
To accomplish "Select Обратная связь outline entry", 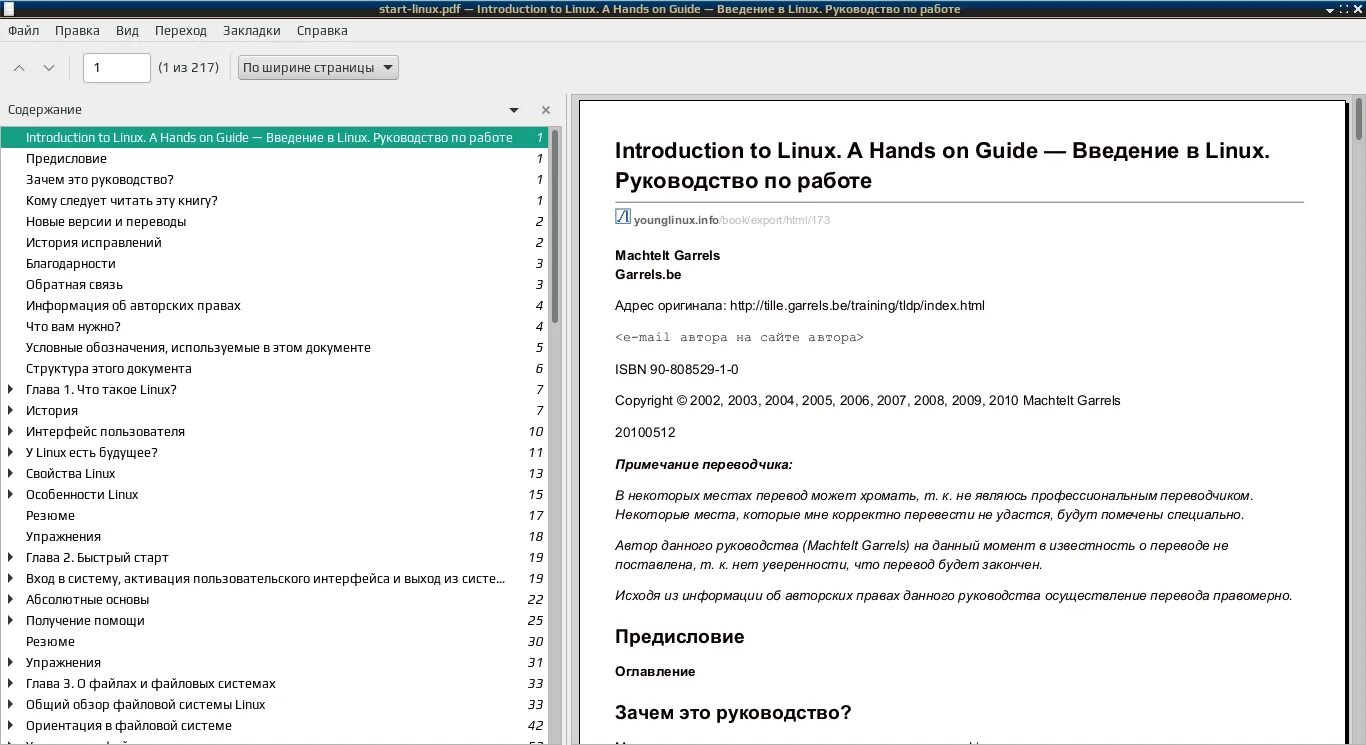I will [x=275, y=285].
